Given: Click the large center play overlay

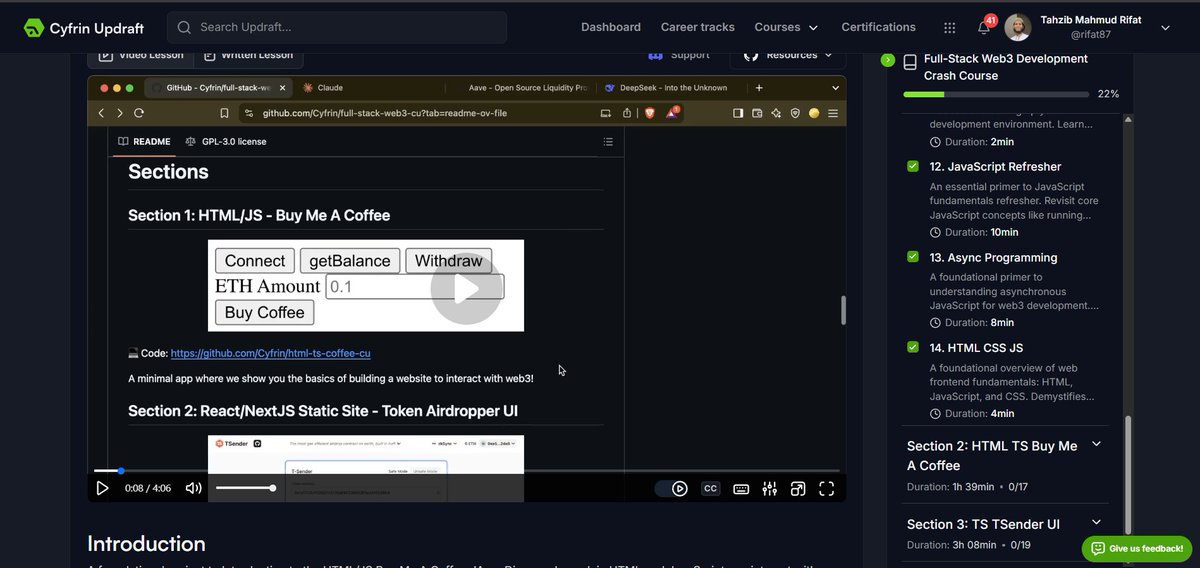Looking at the screenshot, I should [x=466, y=289].
